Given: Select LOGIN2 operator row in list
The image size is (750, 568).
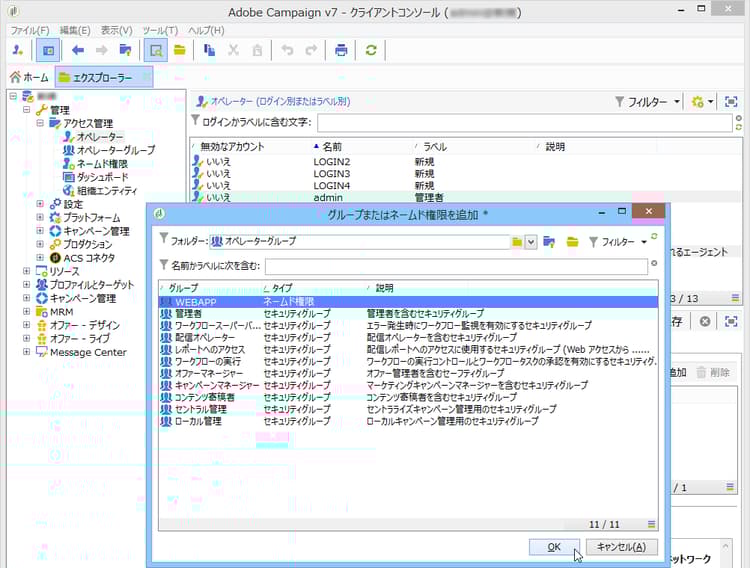Looking at the screenshot, I should pos(466,162).
